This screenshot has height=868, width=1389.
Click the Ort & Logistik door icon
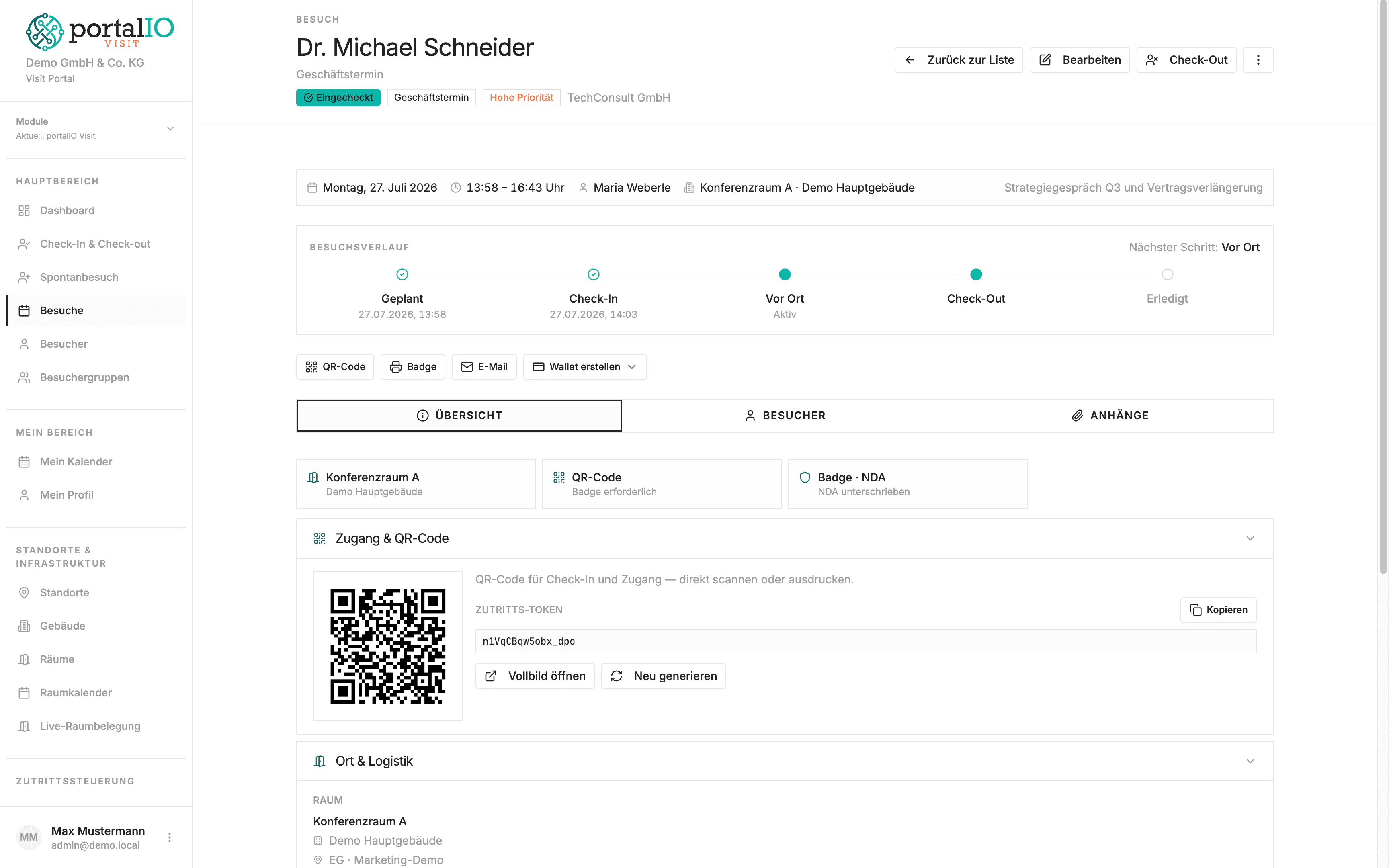[x=320, y=761]
